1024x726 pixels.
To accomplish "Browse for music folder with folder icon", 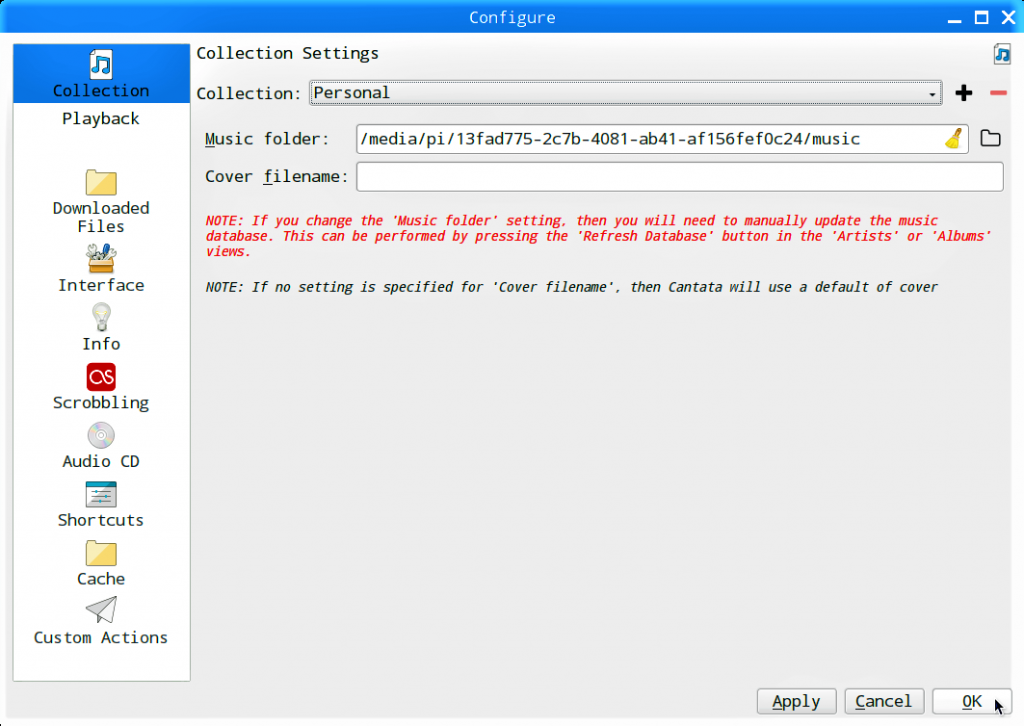I will 990,139.
